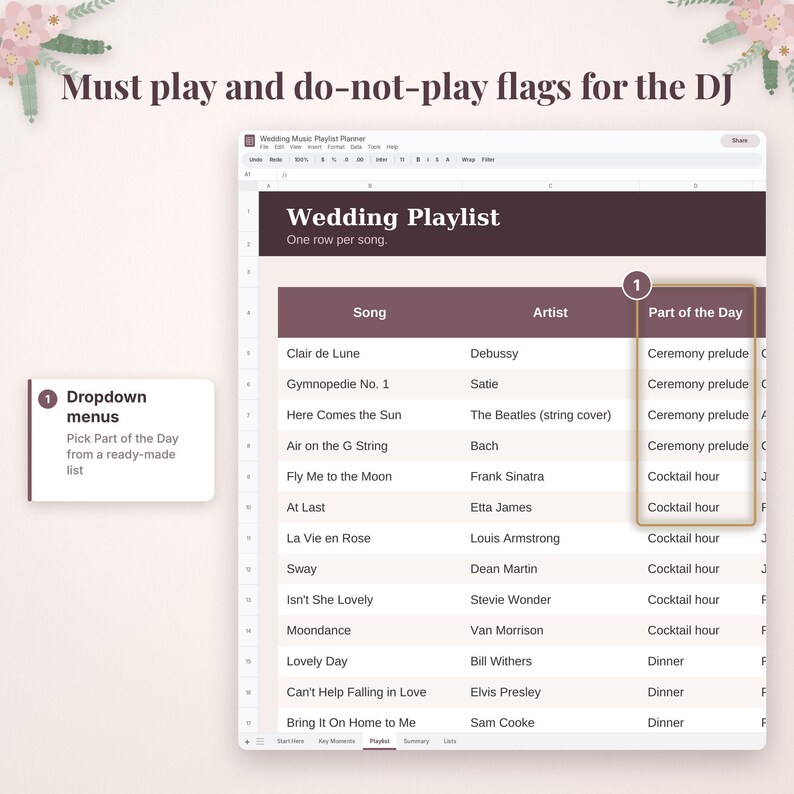This screenshot has height=794, width=794.
Task: Select the Clair de Lune cell
Action: coord(370,353)
